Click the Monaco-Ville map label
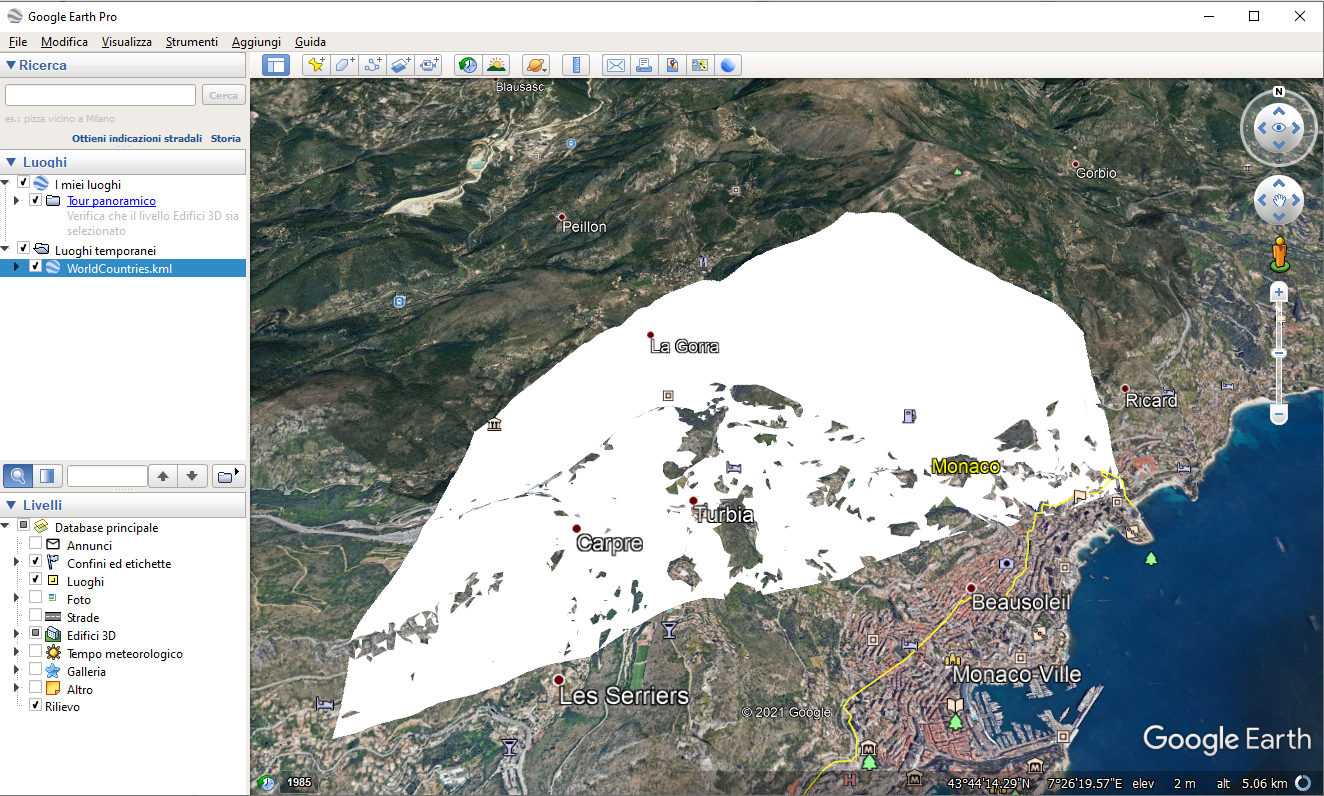This screenshot has height=796, width=1324. pyautogui.click(x=1017, y=674)
